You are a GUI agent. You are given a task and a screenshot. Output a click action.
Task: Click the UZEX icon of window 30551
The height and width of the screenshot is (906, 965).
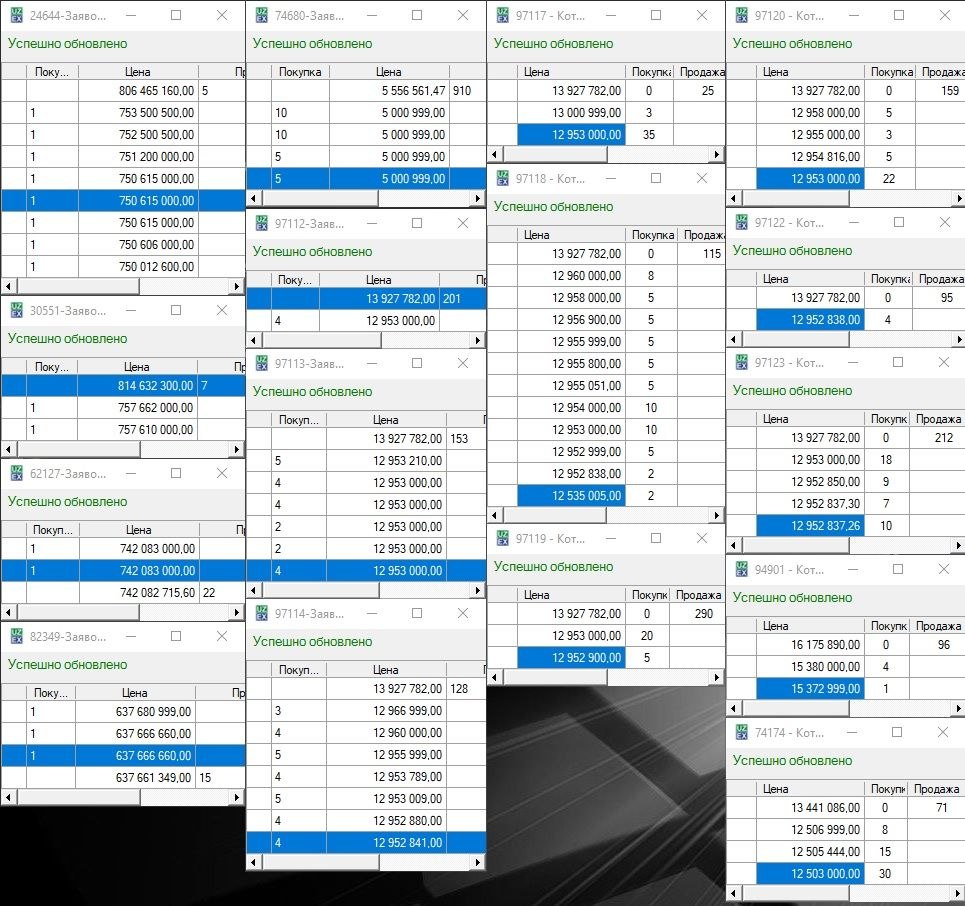[16, 310]
